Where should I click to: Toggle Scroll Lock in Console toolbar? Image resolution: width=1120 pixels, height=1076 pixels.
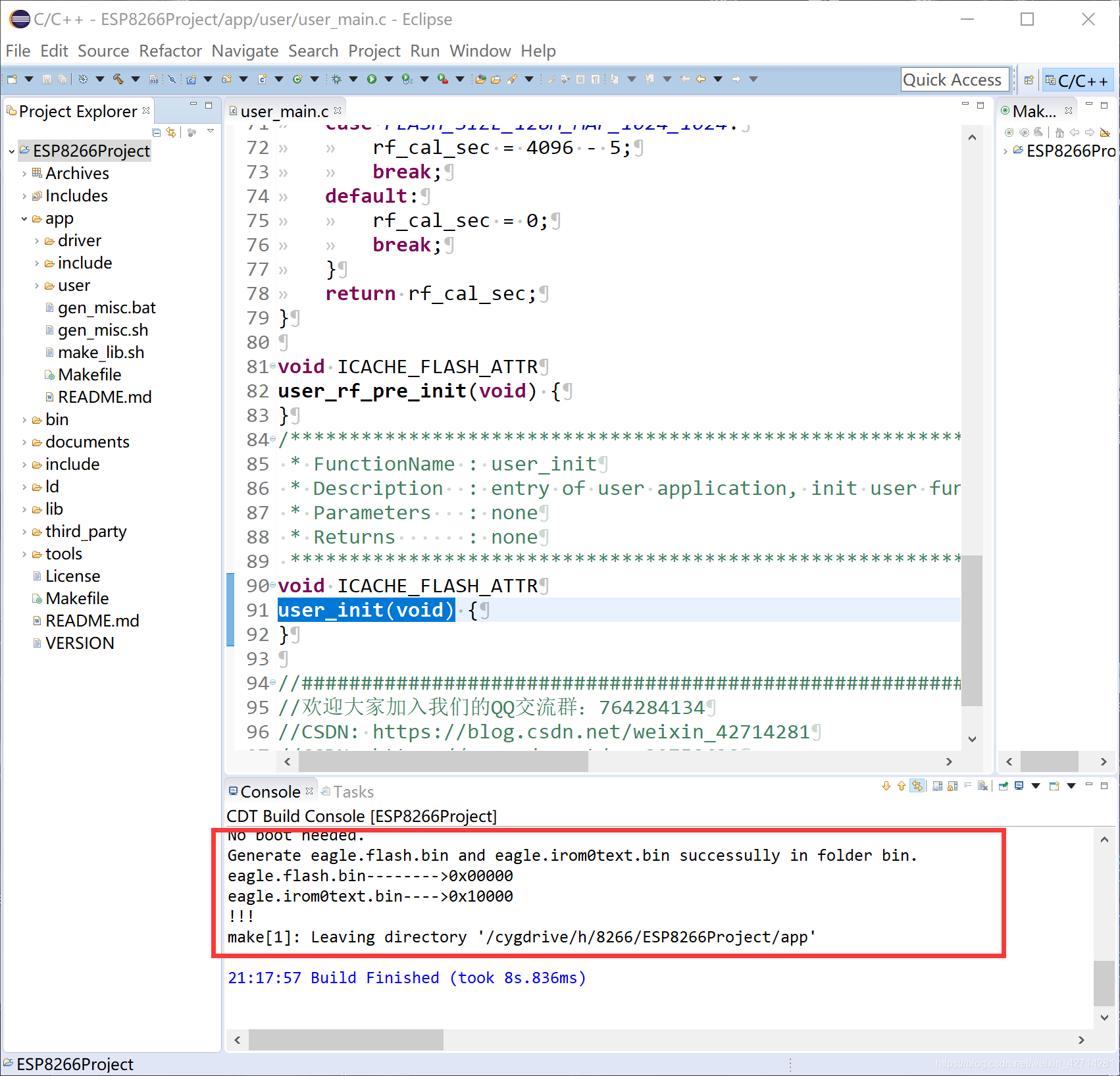tap(952, 786)
